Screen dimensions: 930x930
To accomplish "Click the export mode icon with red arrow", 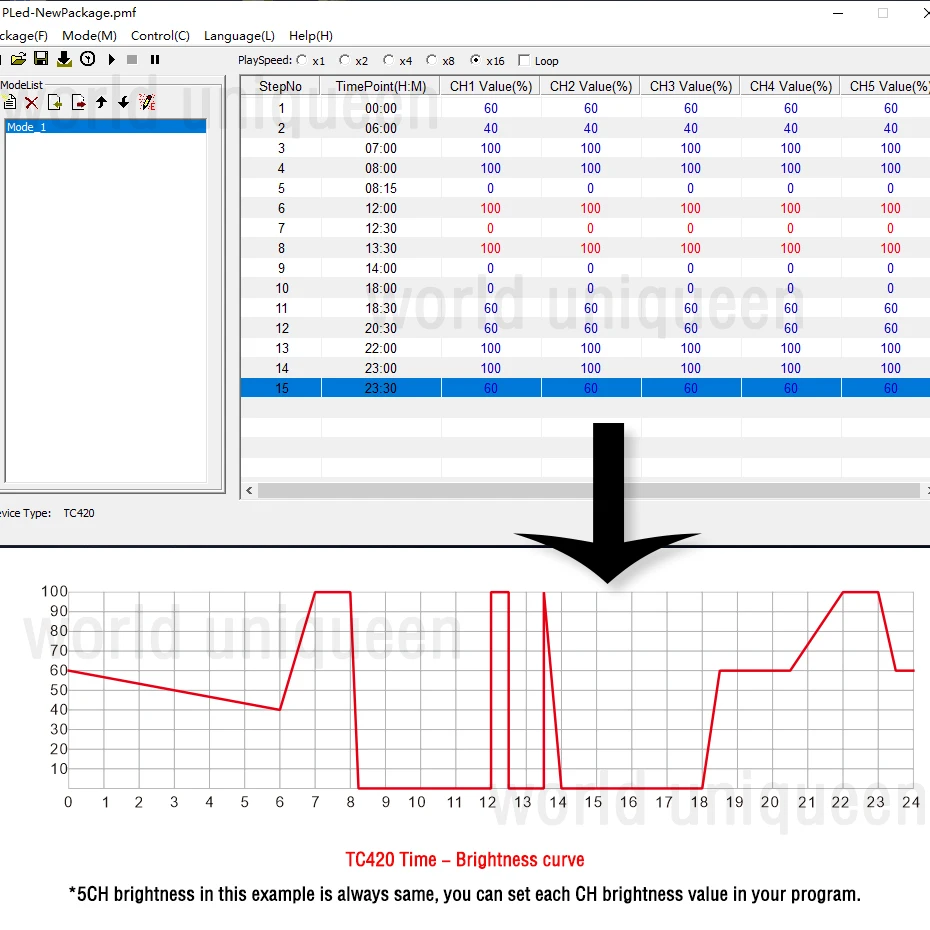I will click(78, 103).
